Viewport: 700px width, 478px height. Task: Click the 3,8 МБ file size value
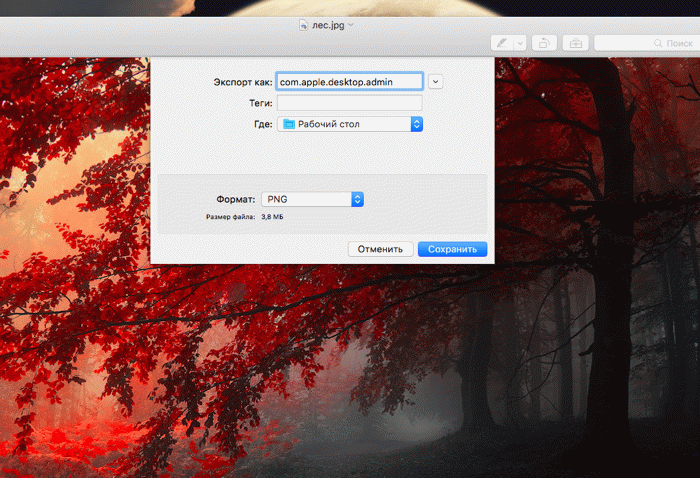[272, 217]
